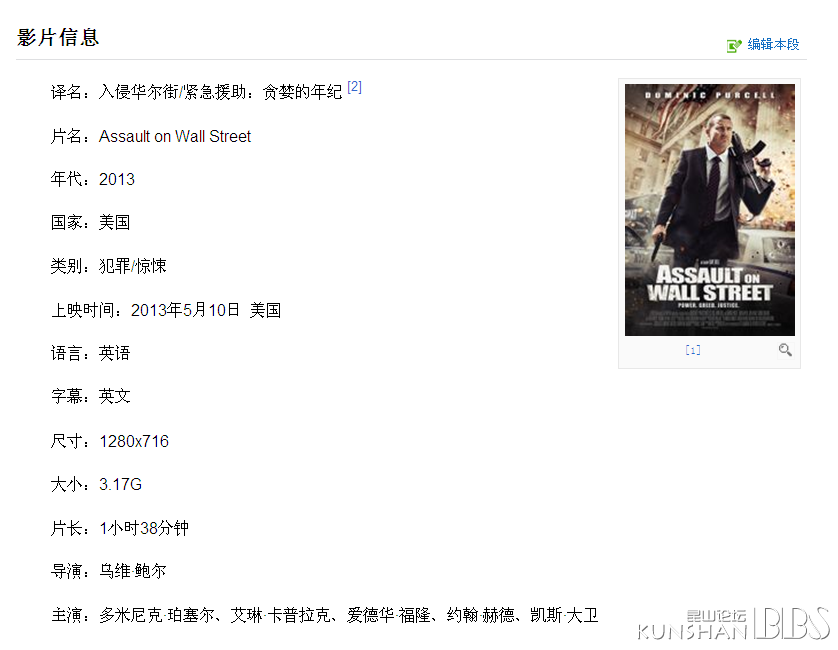This screenshot has height=650, width=838.
Task: Click the magnifier icon under poster
Action: click(x=785, y=350)
